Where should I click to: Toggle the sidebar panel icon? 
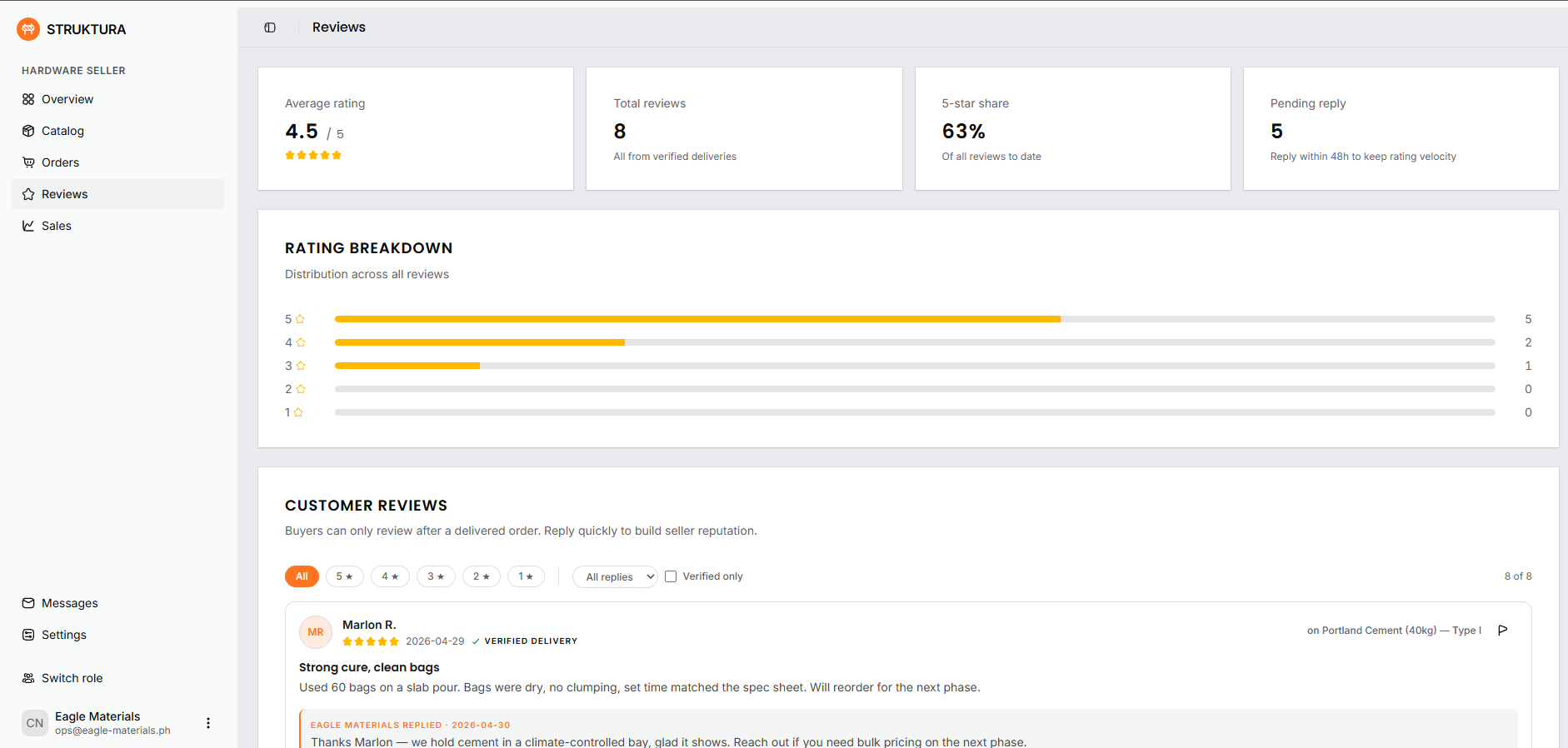(270, 27)
